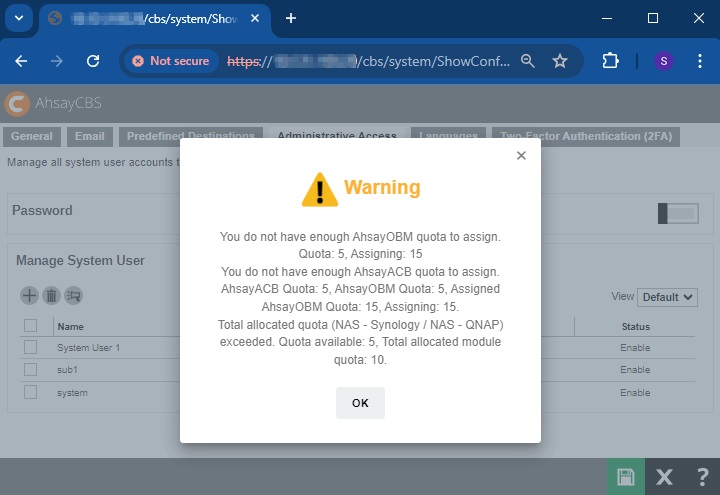The width and height of the screenshot is (720, 495).
Task: Click the address bar URL field
Action: [367, 61]
